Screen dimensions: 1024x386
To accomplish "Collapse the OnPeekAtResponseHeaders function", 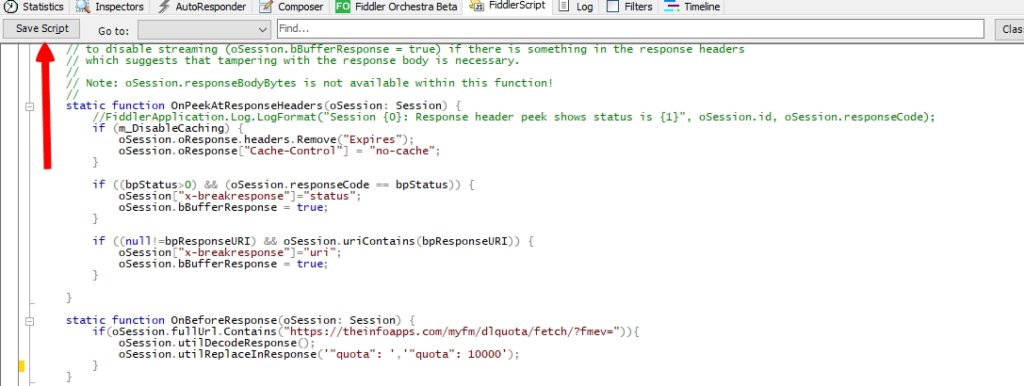I will [29, 106].
